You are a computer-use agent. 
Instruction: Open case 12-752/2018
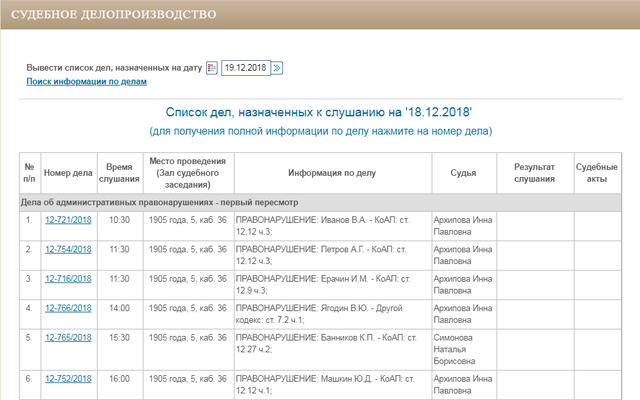pyautogui.click(x=68, y=379)
